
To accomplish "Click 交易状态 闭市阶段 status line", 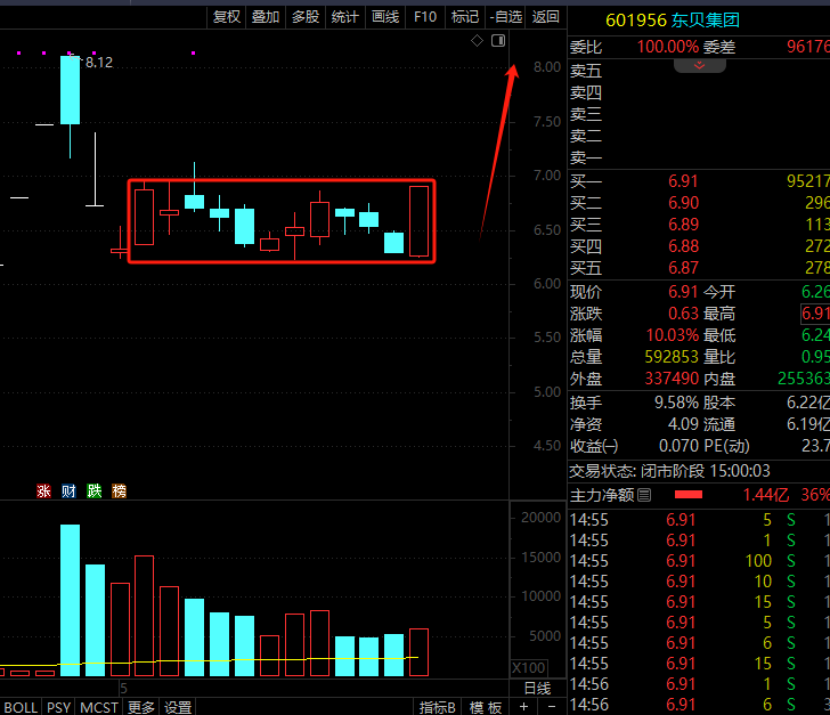I will click(670, 471).
